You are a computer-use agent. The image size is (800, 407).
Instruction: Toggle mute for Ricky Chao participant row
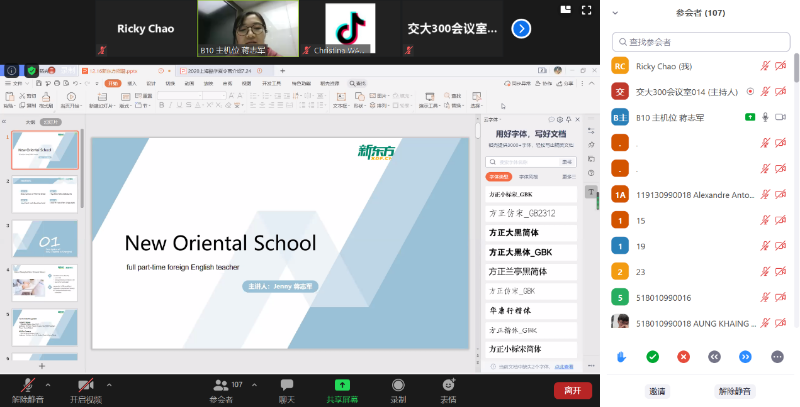pos(765,66)
